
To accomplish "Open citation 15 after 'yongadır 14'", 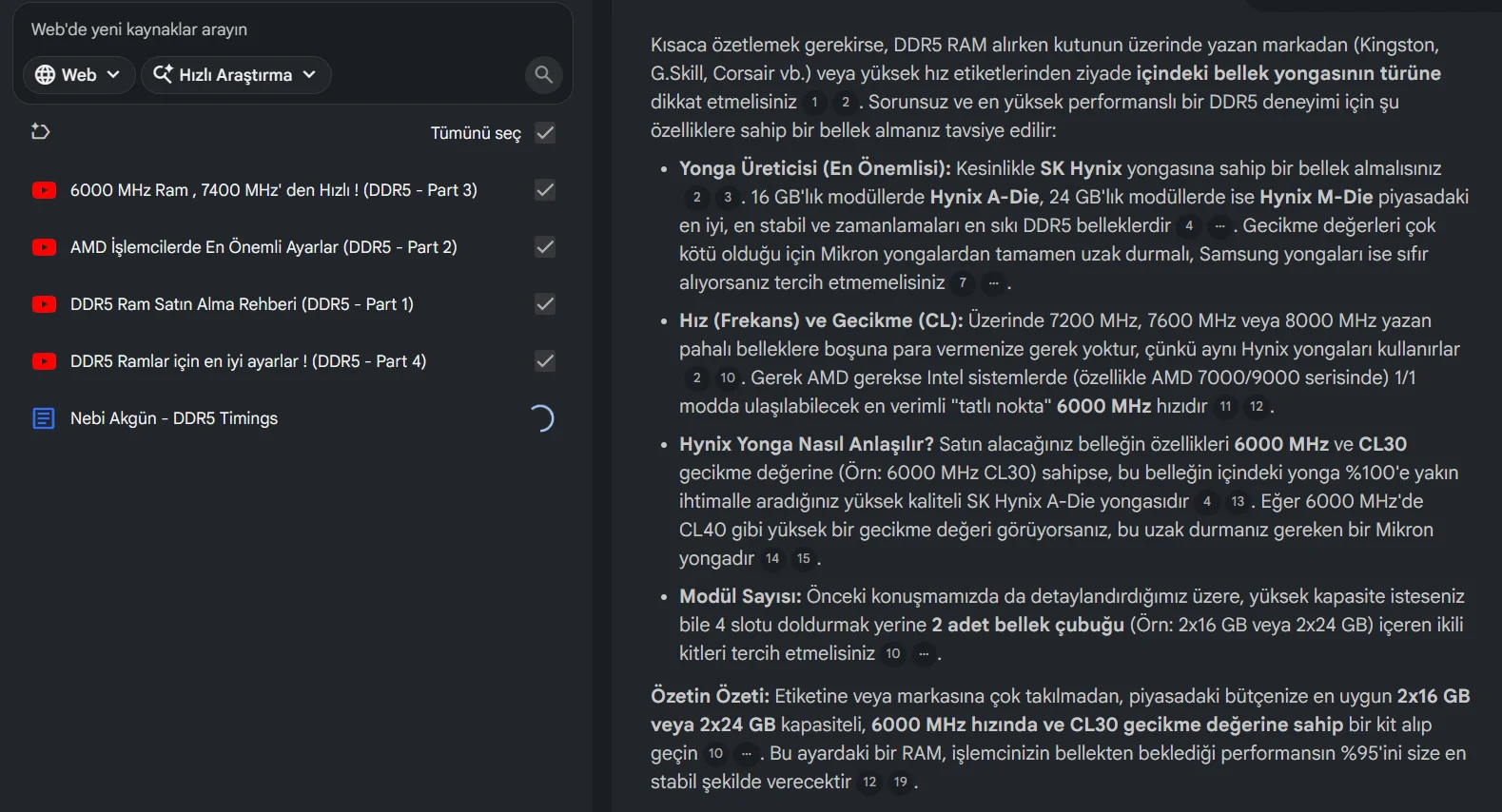I will coord(804,559).
